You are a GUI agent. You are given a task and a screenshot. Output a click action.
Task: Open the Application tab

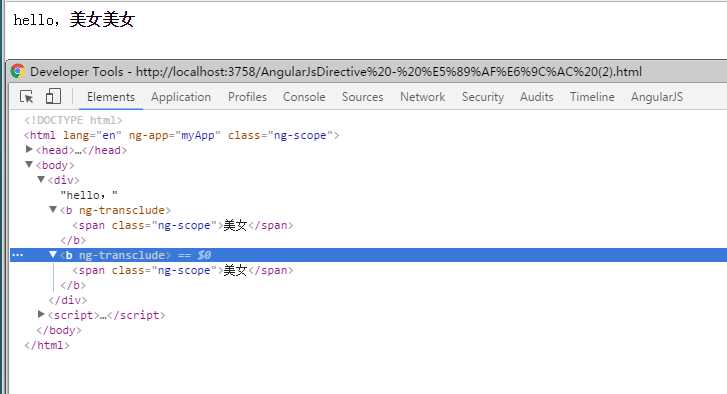coord(181,97)
